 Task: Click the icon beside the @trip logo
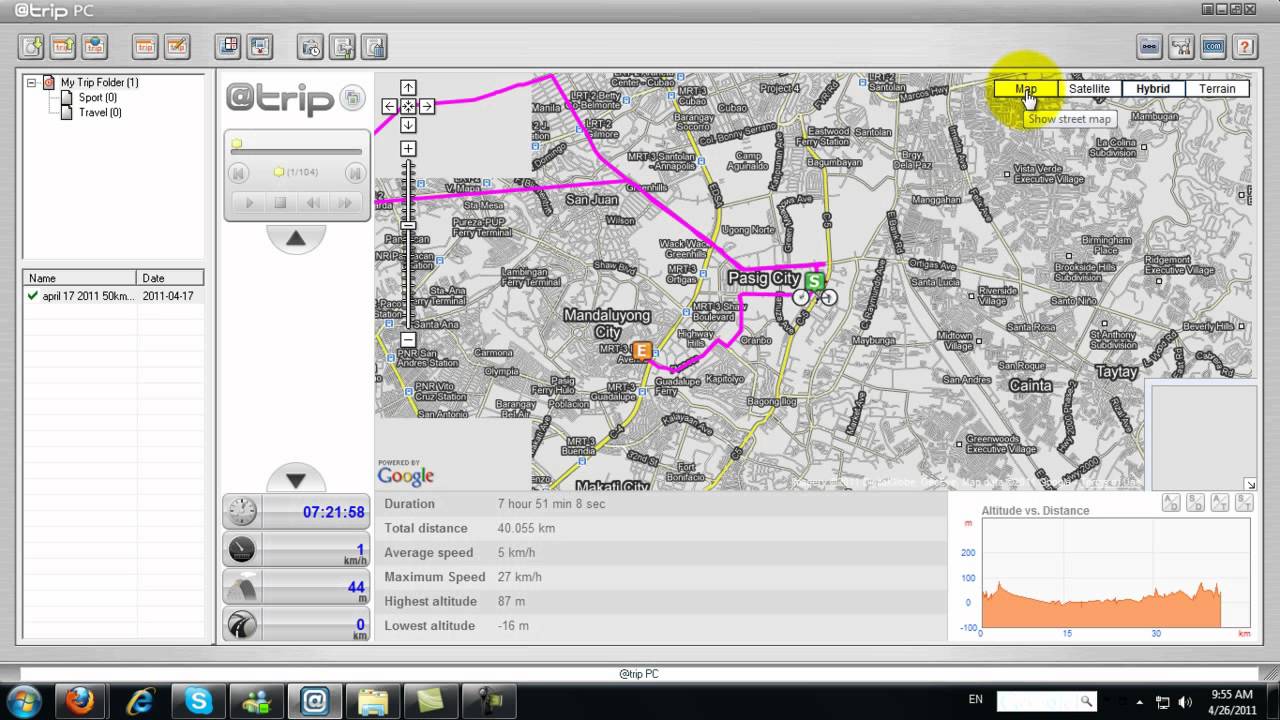(352, 98)
